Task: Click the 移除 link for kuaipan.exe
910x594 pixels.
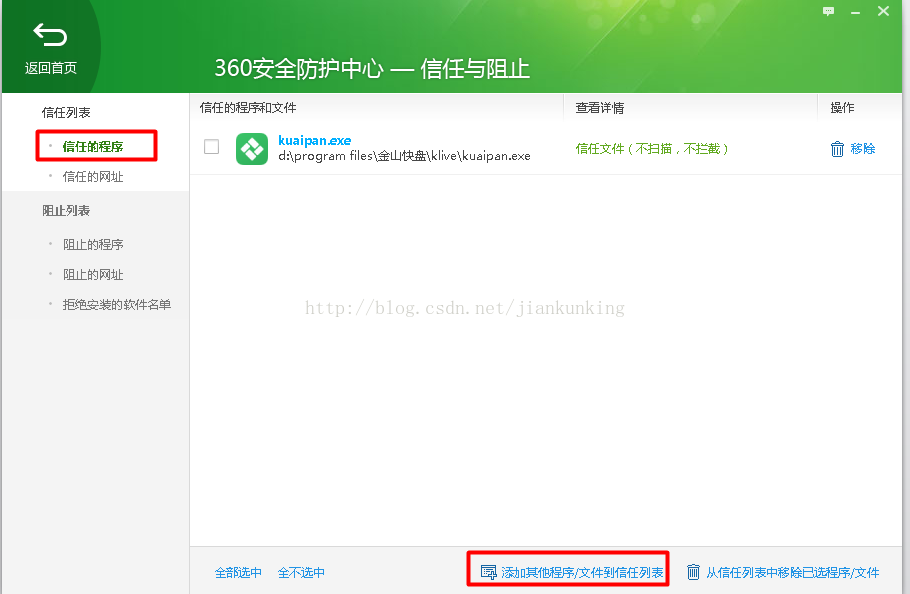Action: click(x=862, y=148)
